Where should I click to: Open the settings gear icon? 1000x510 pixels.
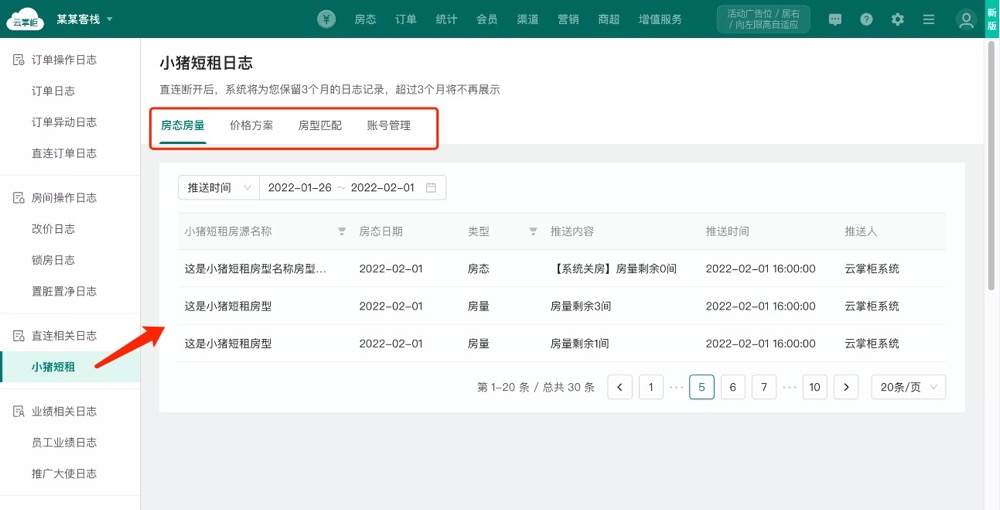(x=897, y=19)
